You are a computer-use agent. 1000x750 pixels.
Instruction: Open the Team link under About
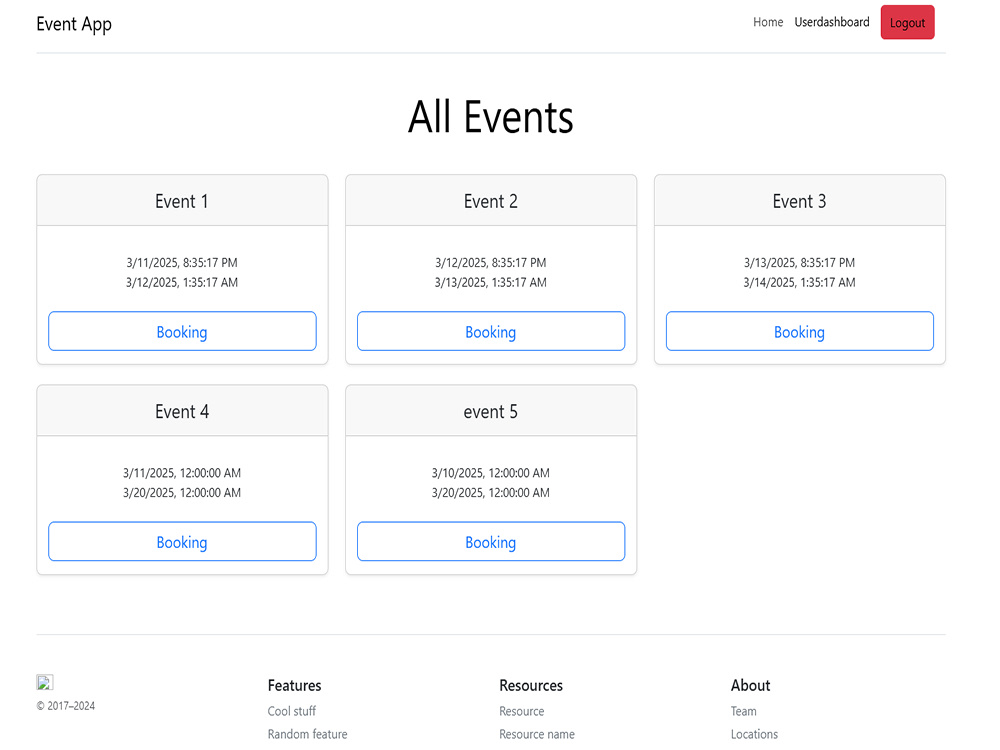(744, 711)
